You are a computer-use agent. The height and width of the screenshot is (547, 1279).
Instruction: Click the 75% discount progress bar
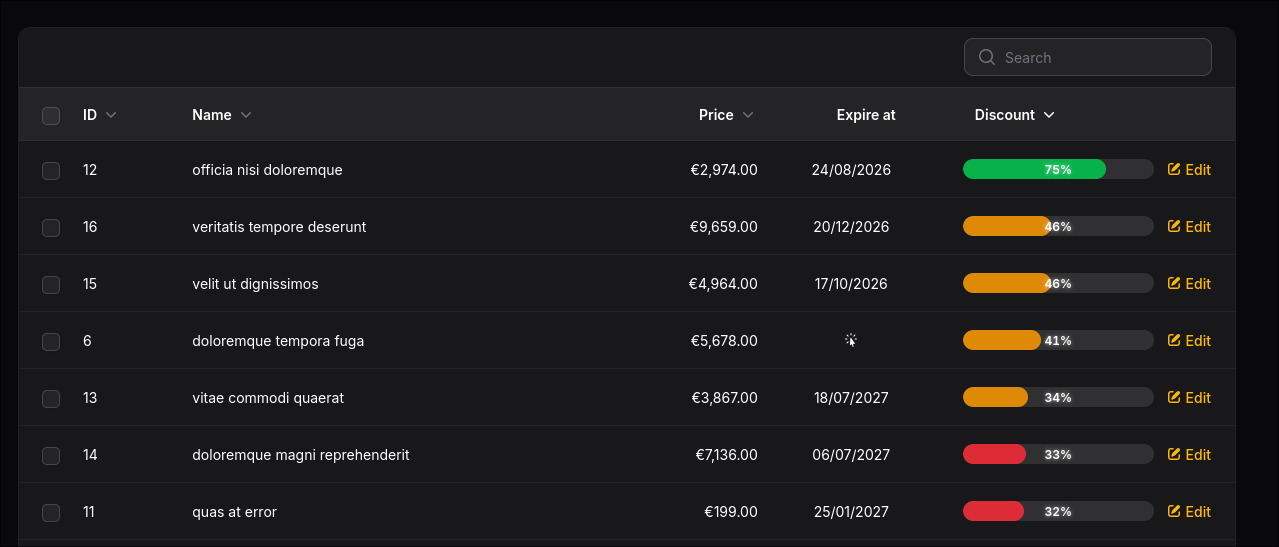[1058, 170]
